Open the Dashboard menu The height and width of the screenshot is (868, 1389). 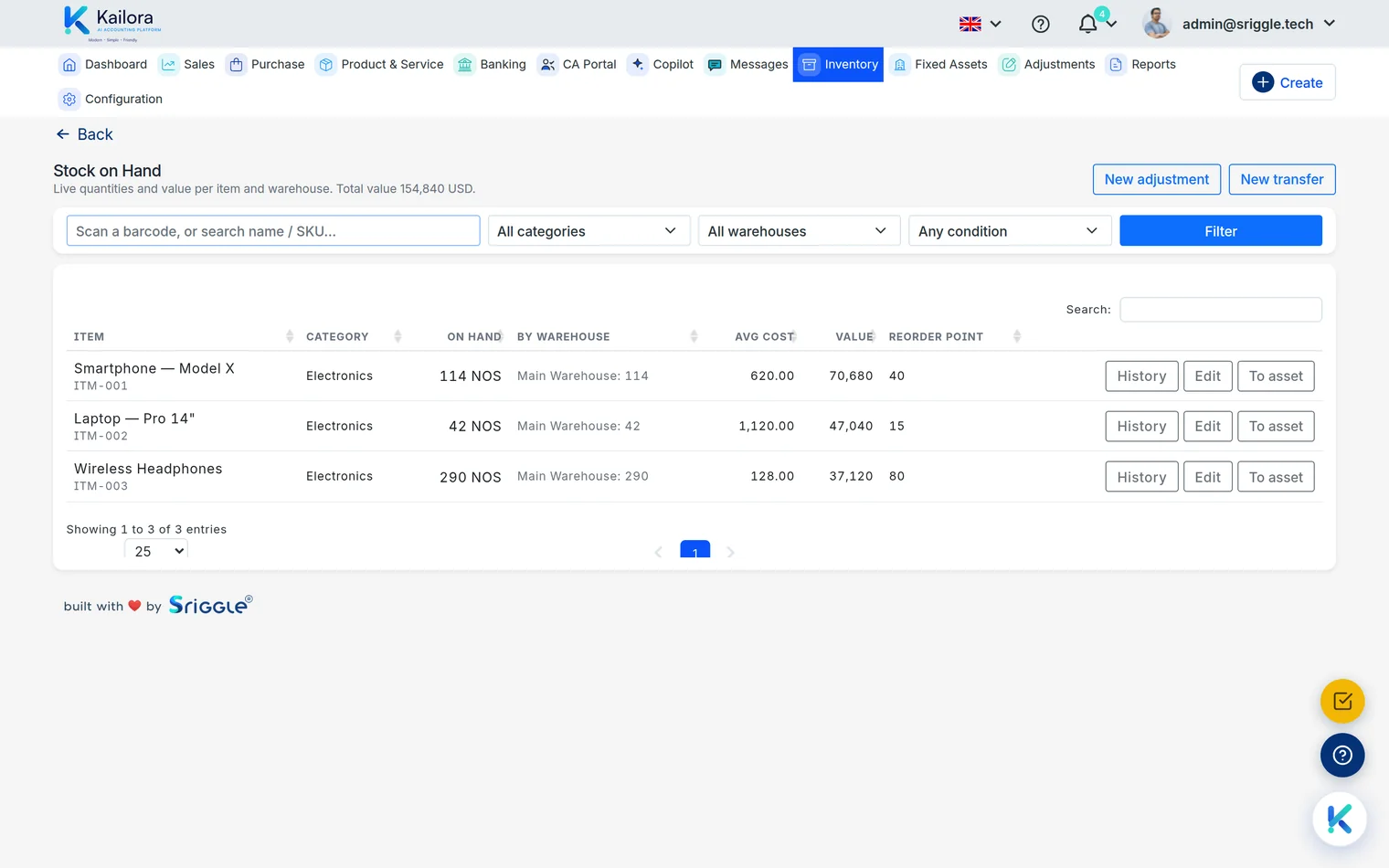tap(104, 64)
